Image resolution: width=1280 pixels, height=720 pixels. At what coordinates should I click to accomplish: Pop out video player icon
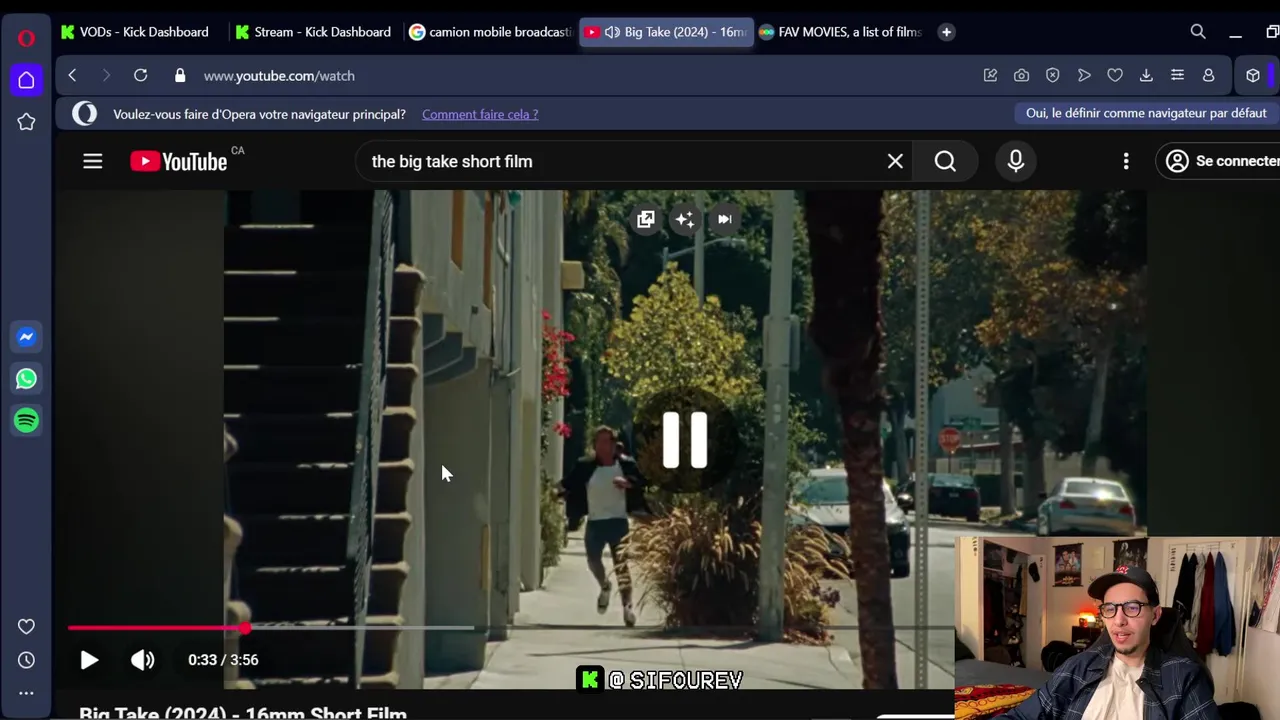pos(646,219)
